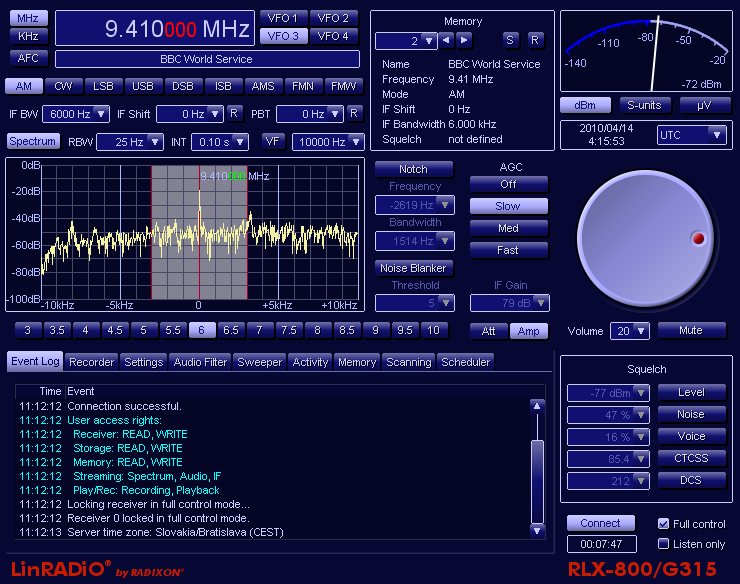Set AGC to Off
This screenshot has width=740, height=584.
[508, 184]
